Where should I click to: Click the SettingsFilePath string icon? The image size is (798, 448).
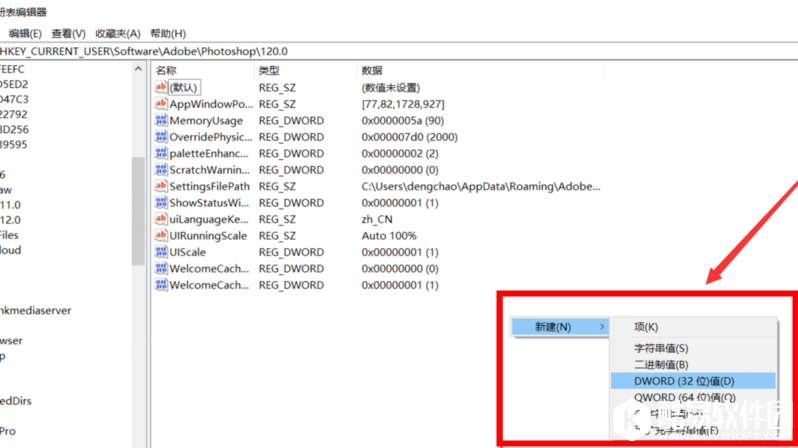coord(161,187)
